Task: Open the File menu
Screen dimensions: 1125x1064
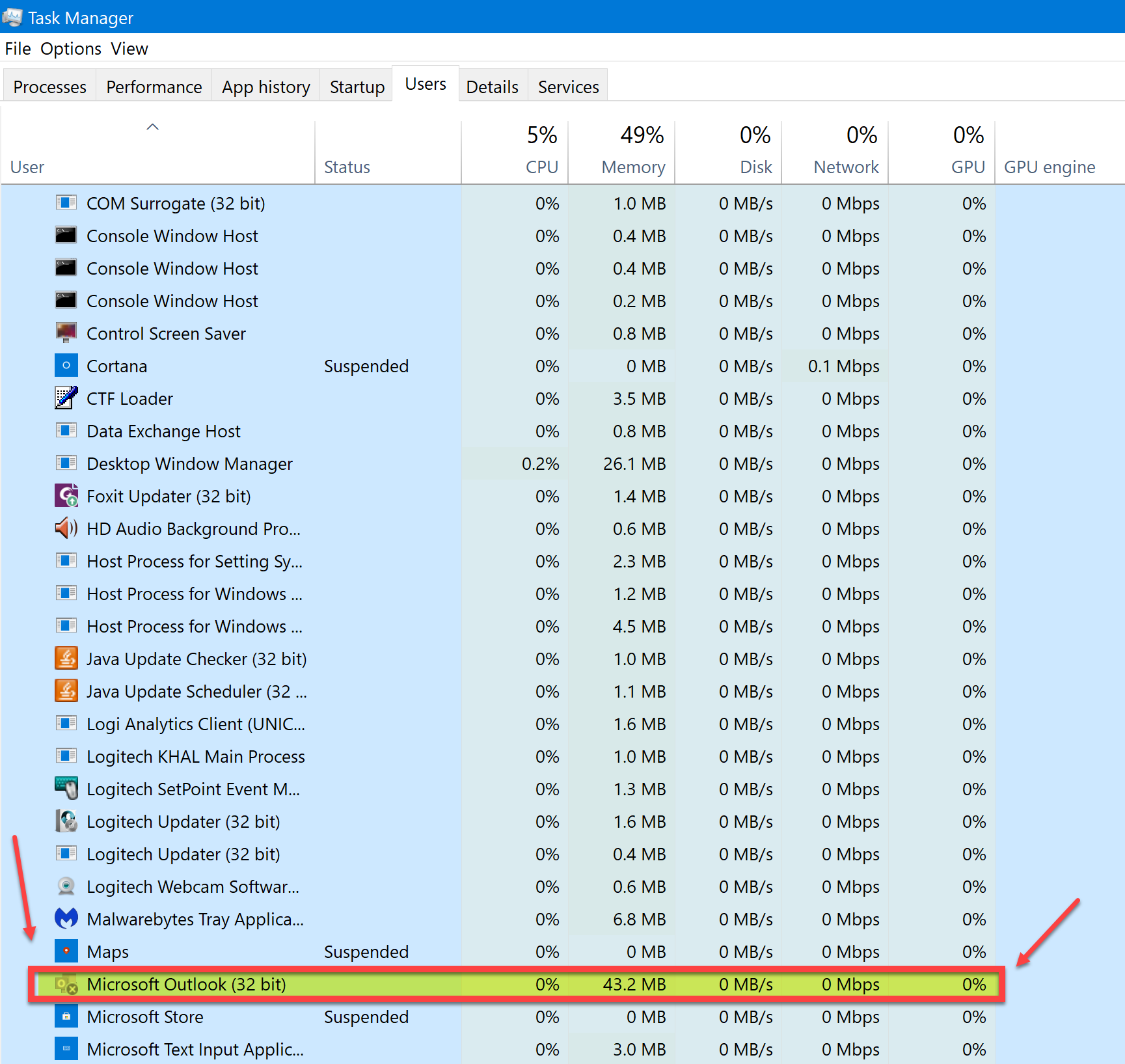Action: (18, 49)
